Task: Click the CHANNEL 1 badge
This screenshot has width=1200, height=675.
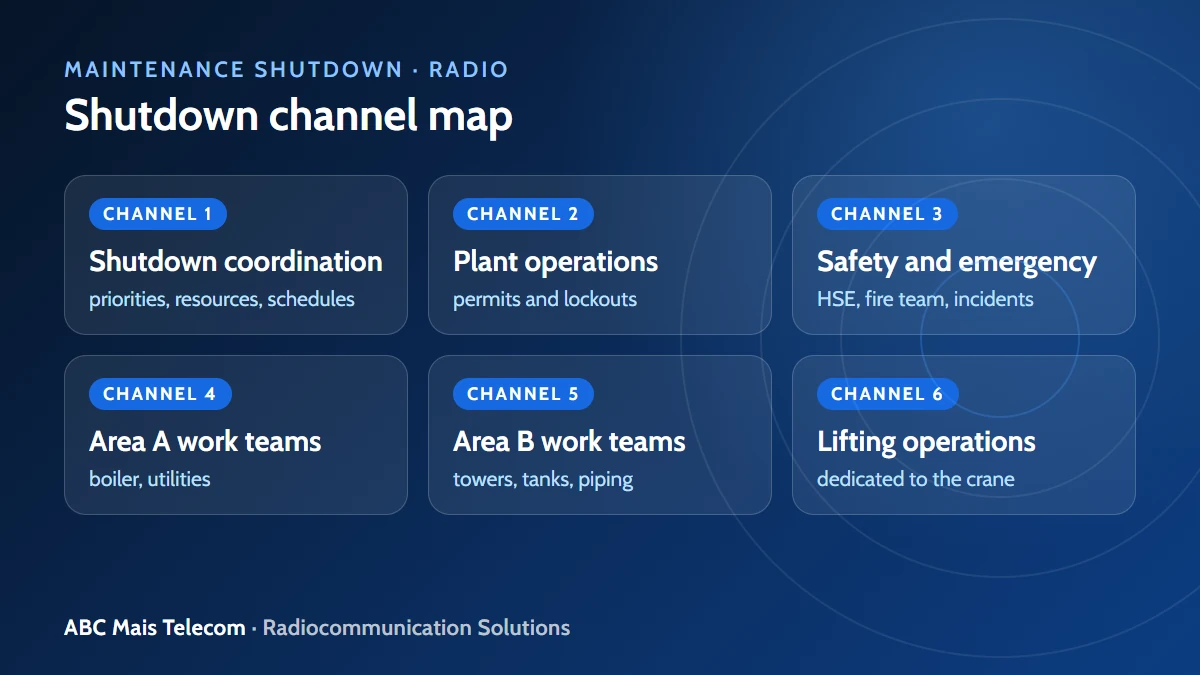Action: [158, 214]
